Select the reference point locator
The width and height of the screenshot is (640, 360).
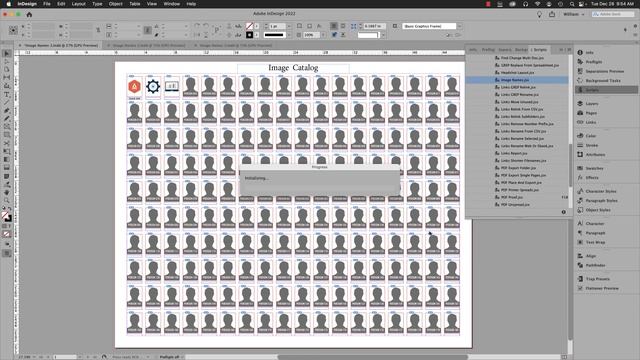pos(13,30)
